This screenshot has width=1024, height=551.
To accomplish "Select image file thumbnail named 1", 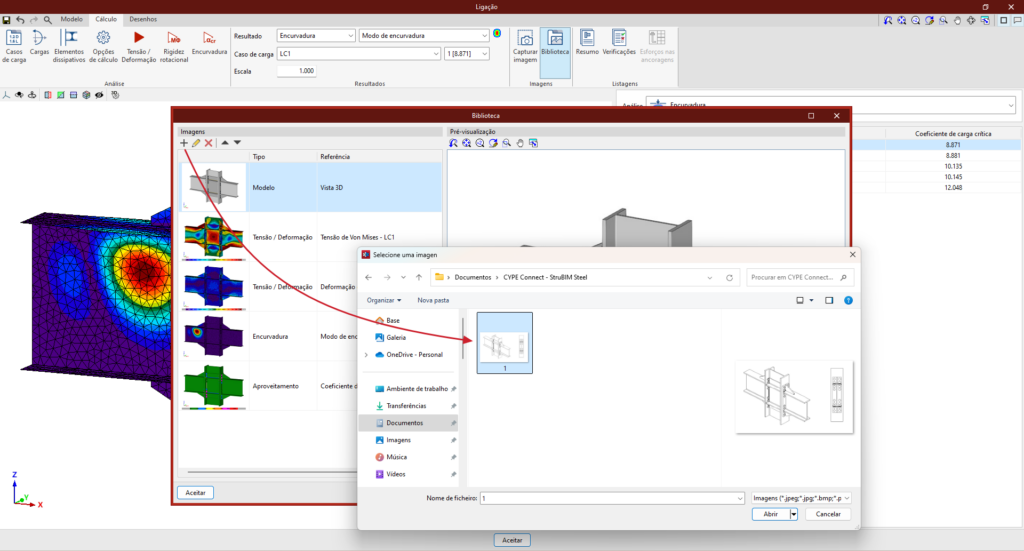I will pyautogui.click(x=505, y=343).
